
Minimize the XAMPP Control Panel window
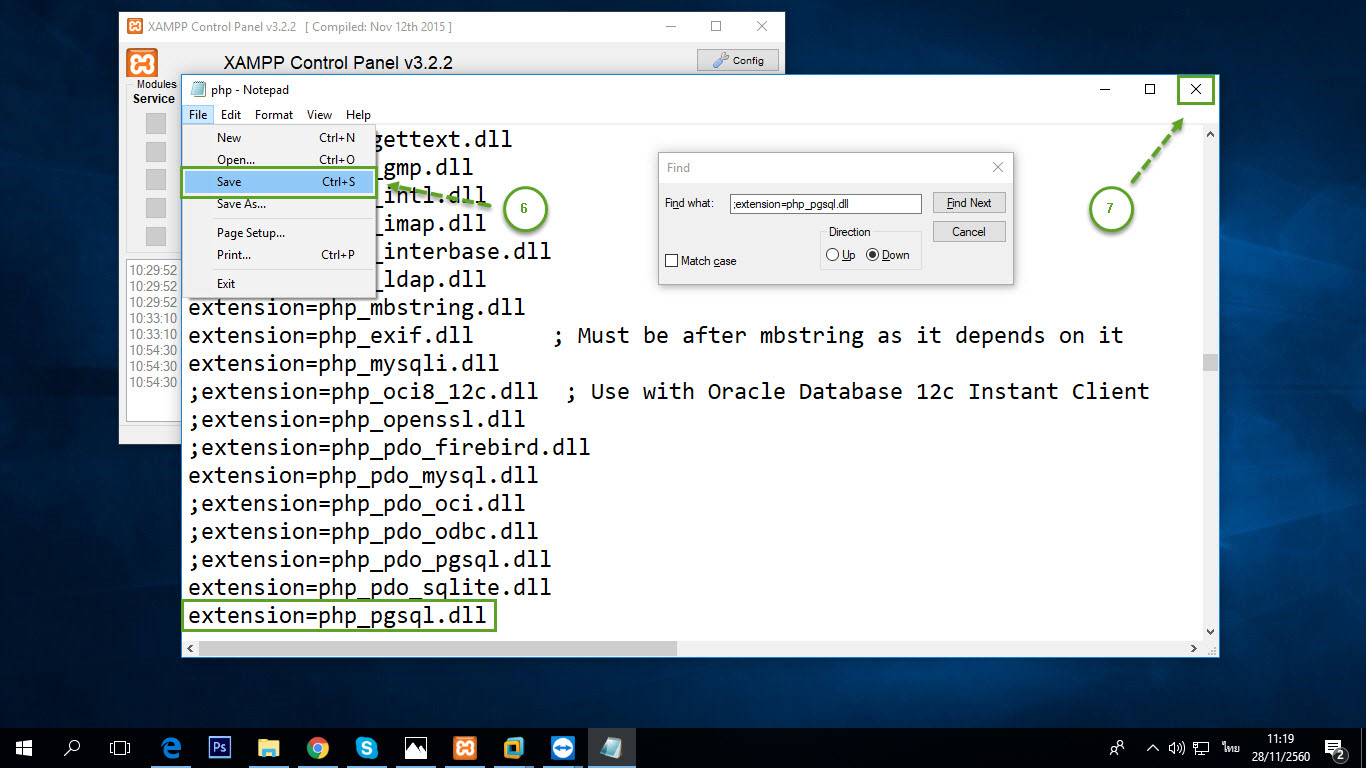coord(670,27)
